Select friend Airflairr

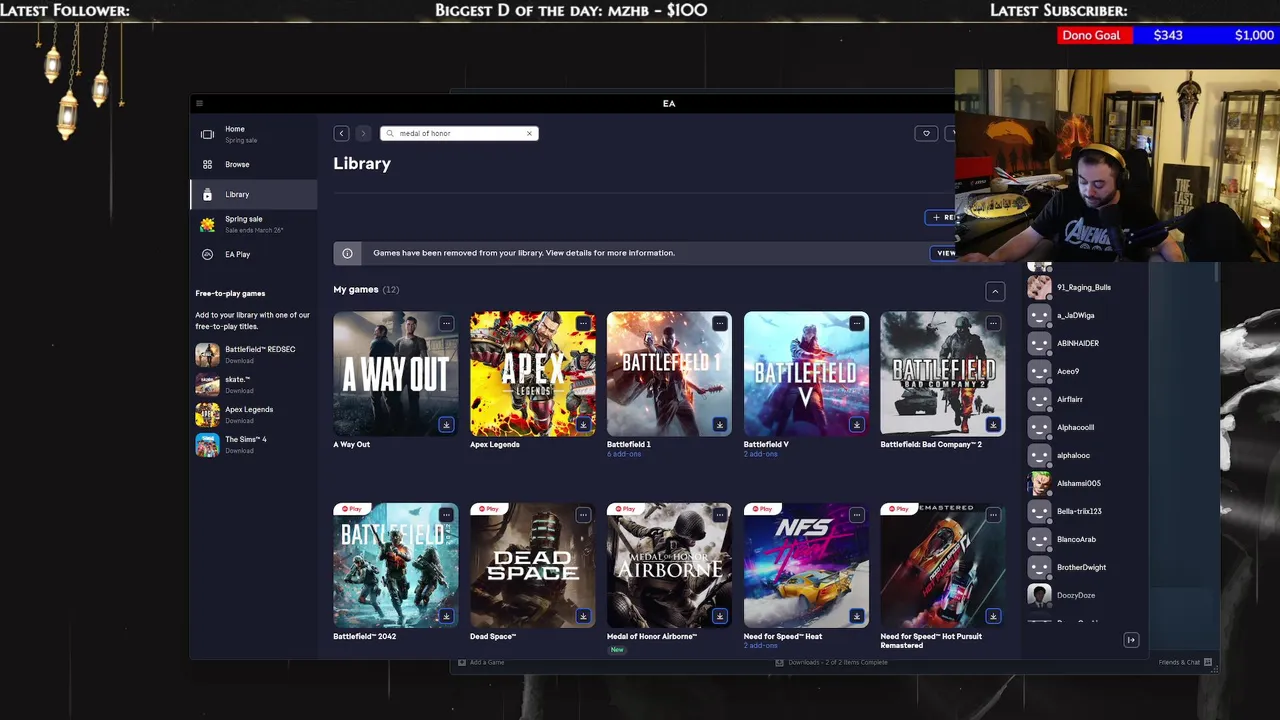(1085, 399)
